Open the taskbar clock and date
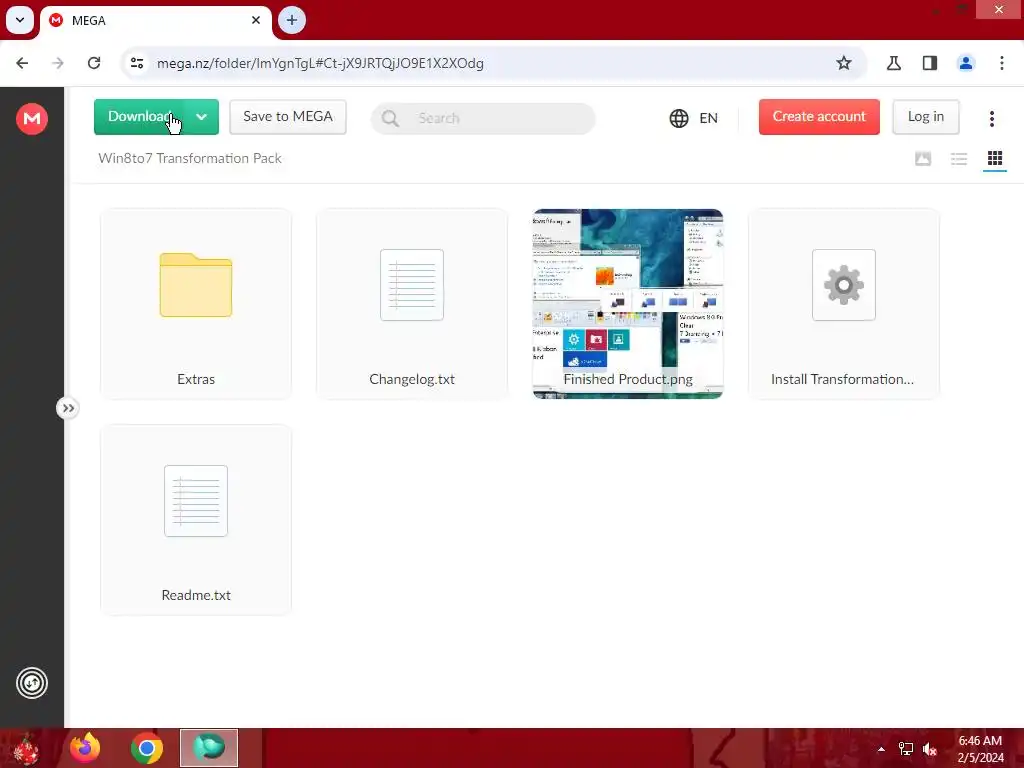The image size is (1024, 768). (x=980, y=749)
